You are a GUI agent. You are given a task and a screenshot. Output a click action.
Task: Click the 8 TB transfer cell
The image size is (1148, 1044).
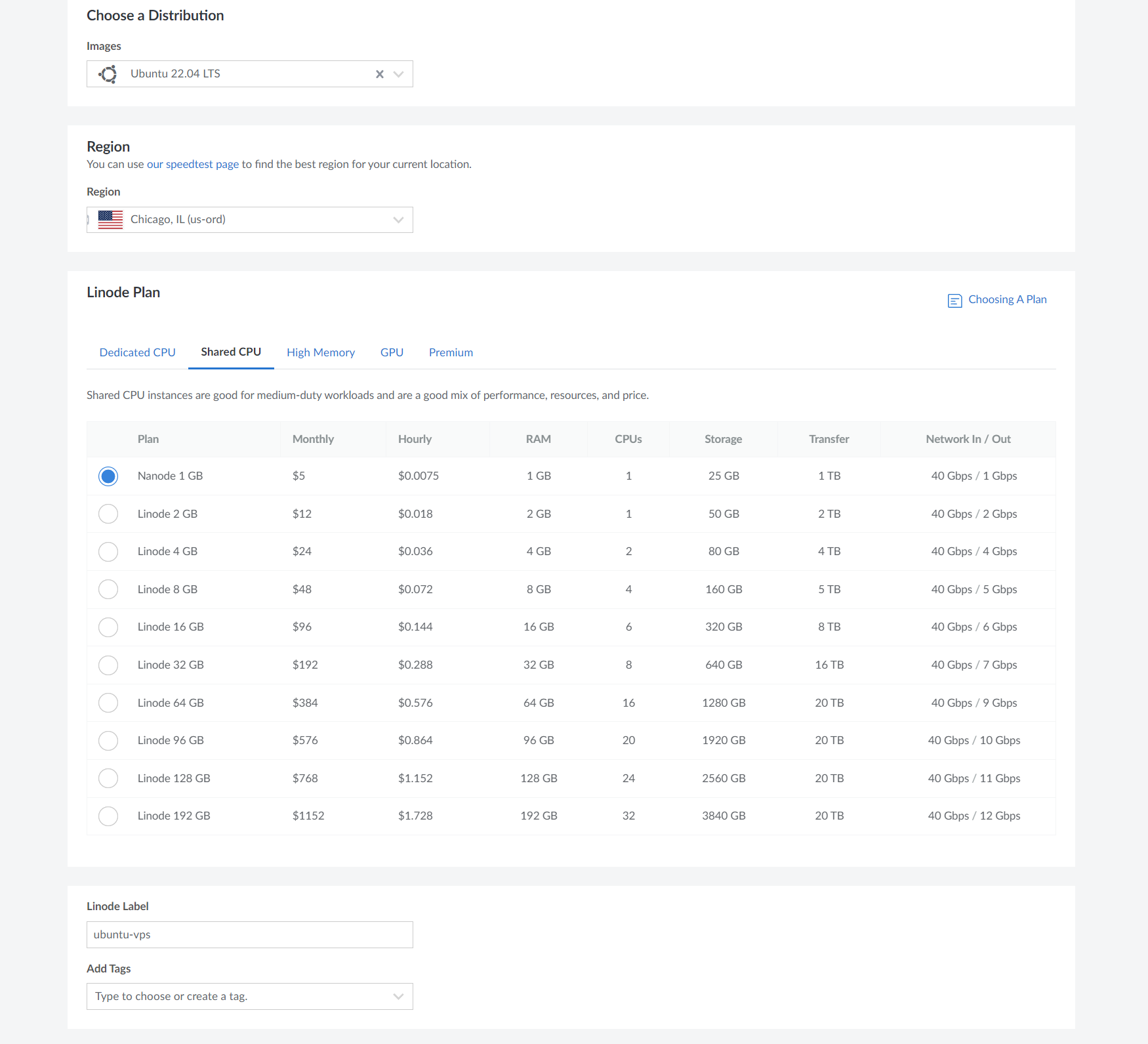(829, 627)
